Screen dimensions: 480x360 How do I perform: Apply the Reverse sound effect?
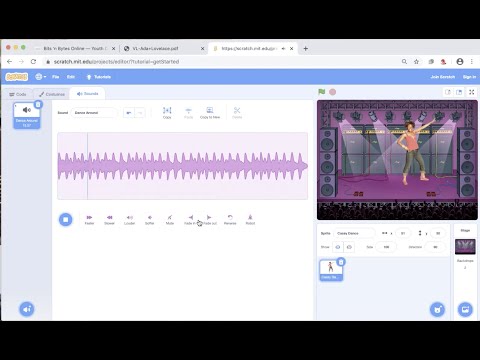[230, 220]
